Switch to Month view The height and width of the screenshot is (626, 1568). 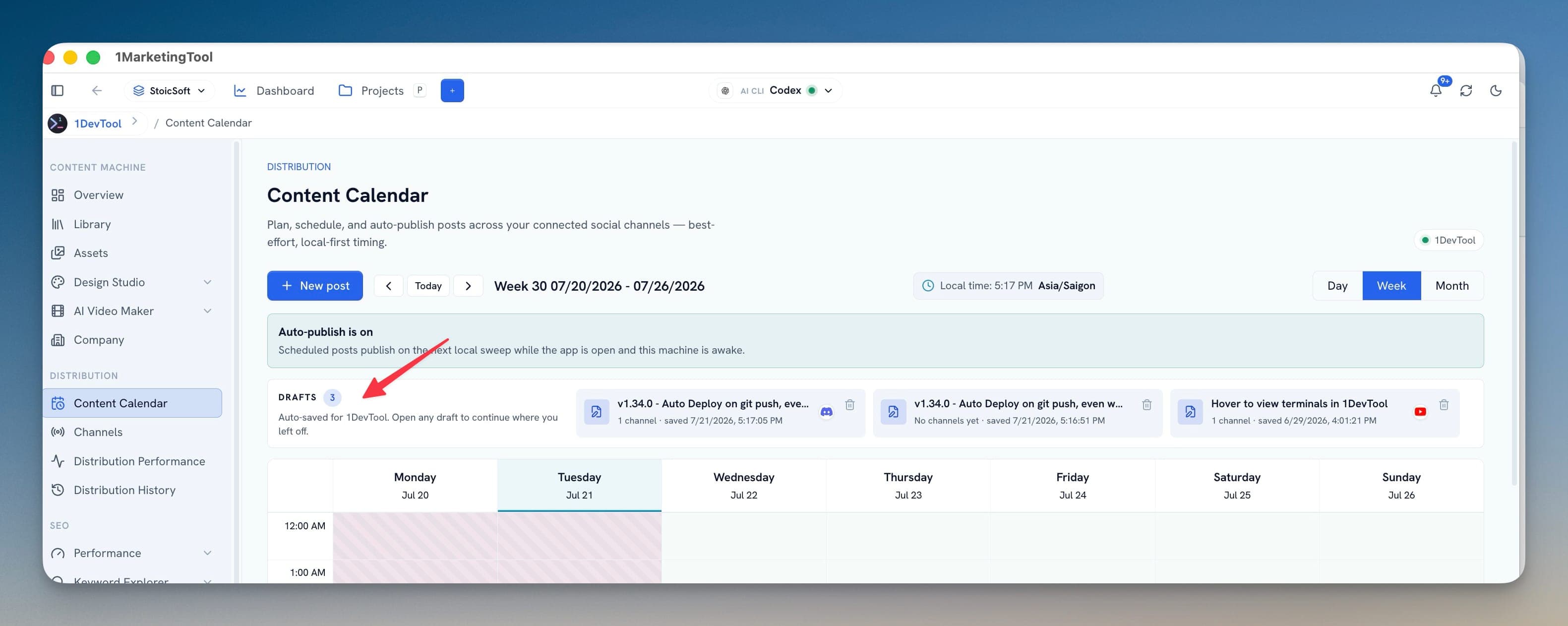point(1452,286)
